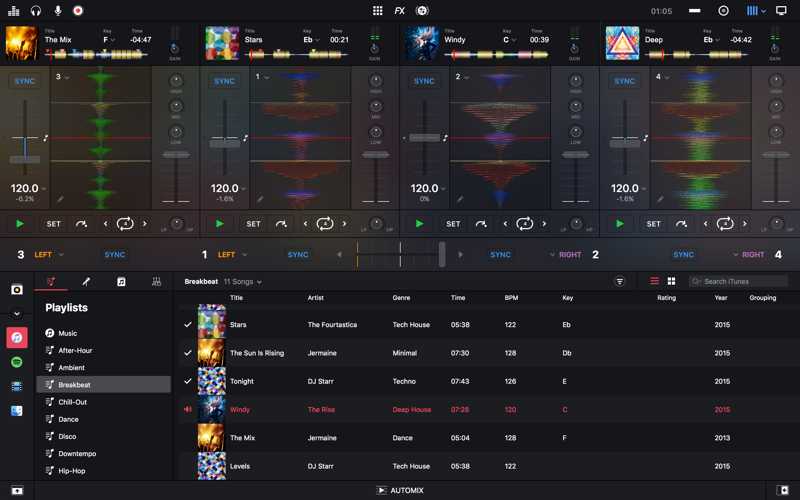The image size is (800, 500).
Task: Click SET cue button on deck 4
Action: pyautogui.click(x=654, y=223)
